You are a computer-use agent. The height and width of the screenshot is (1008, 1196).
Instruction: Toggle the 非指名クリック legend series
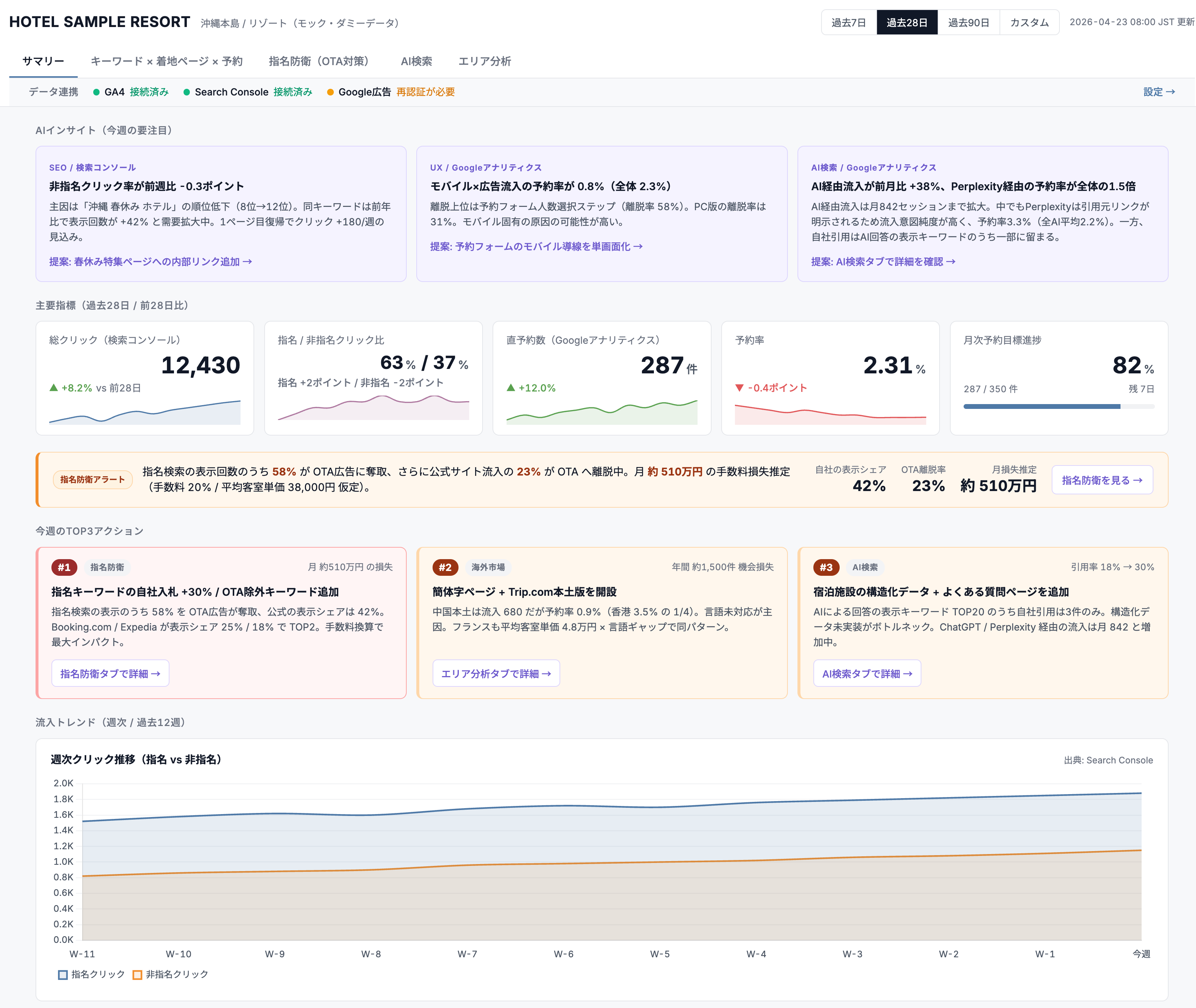(170, 974)
